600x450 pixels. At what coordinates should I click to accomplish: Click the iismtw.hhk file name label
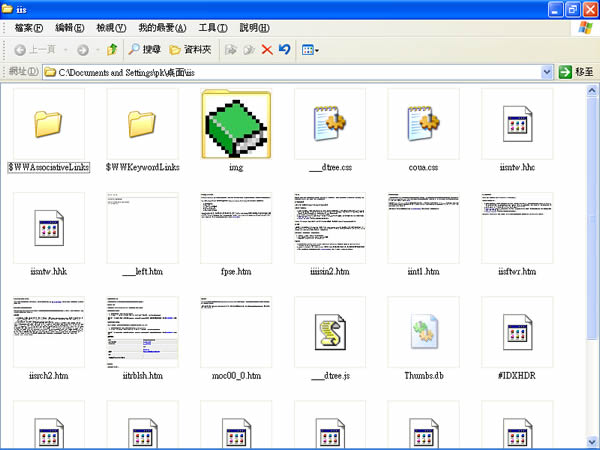(49, 272)
